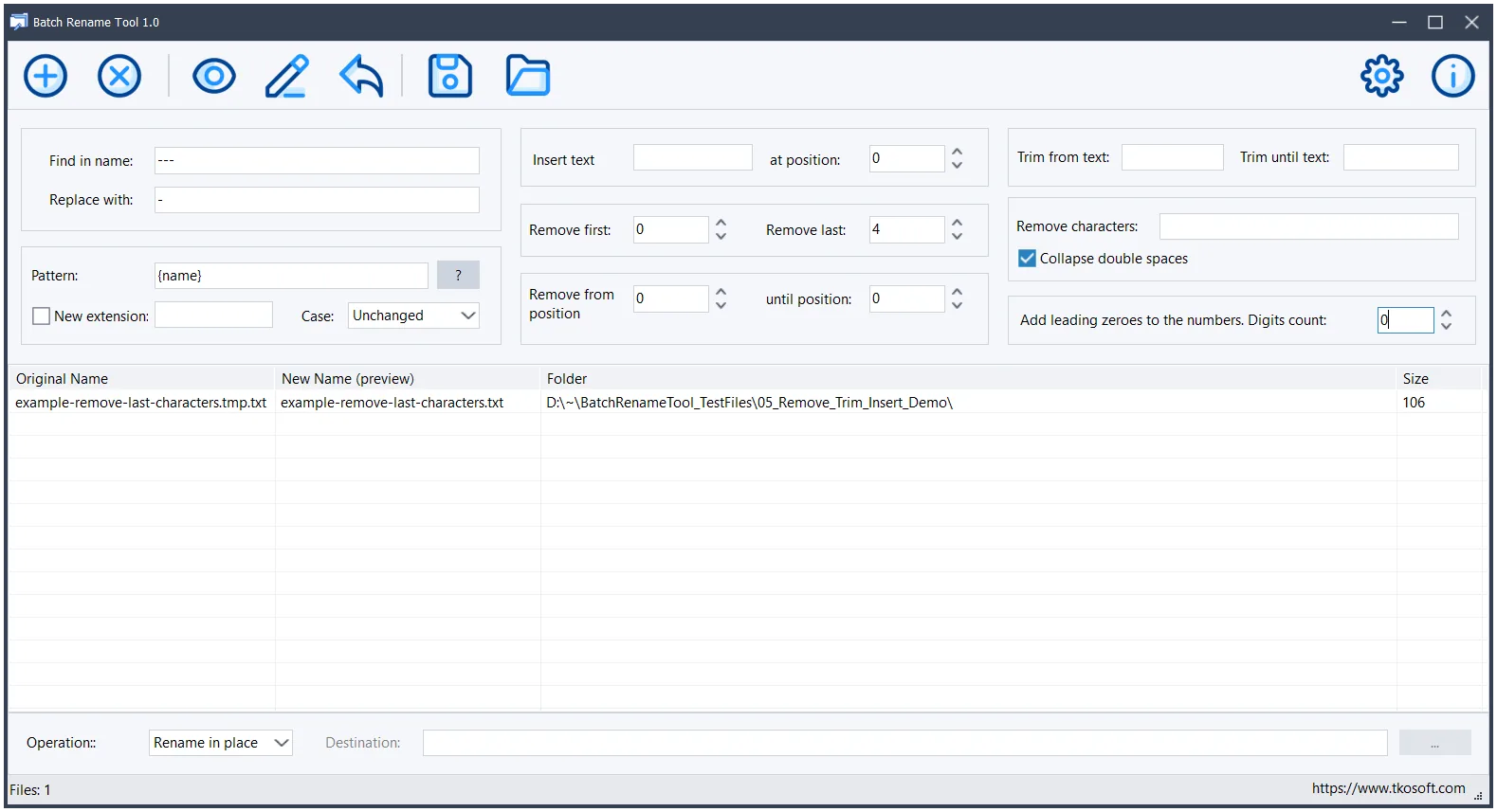The width and height of the screenshot is (1497, 812).
Task: Click the size value 106
Action: [1414, 403]
